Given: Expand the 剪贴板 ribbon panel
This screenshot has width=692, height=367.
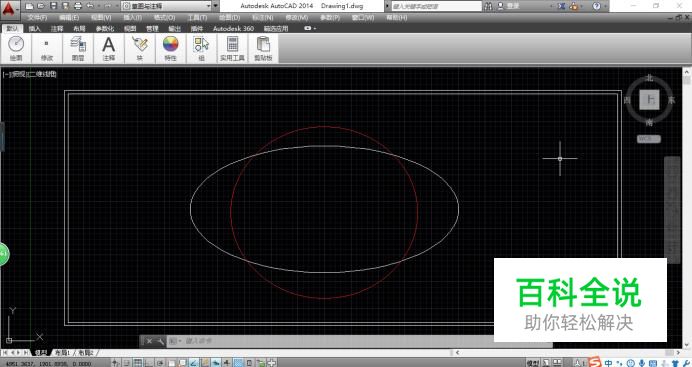Looking at the screenshot, I should pos(263,49).
